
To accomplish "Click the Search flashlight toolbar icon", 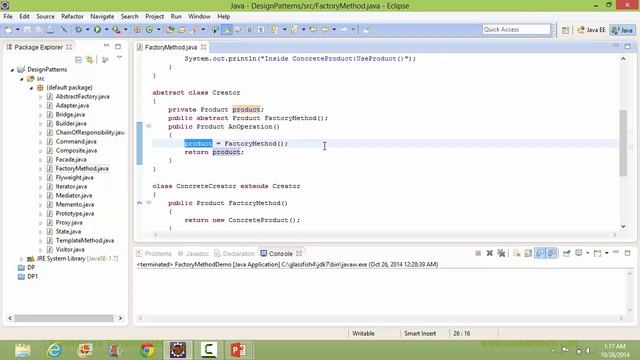I will click(x=193, y=29).
